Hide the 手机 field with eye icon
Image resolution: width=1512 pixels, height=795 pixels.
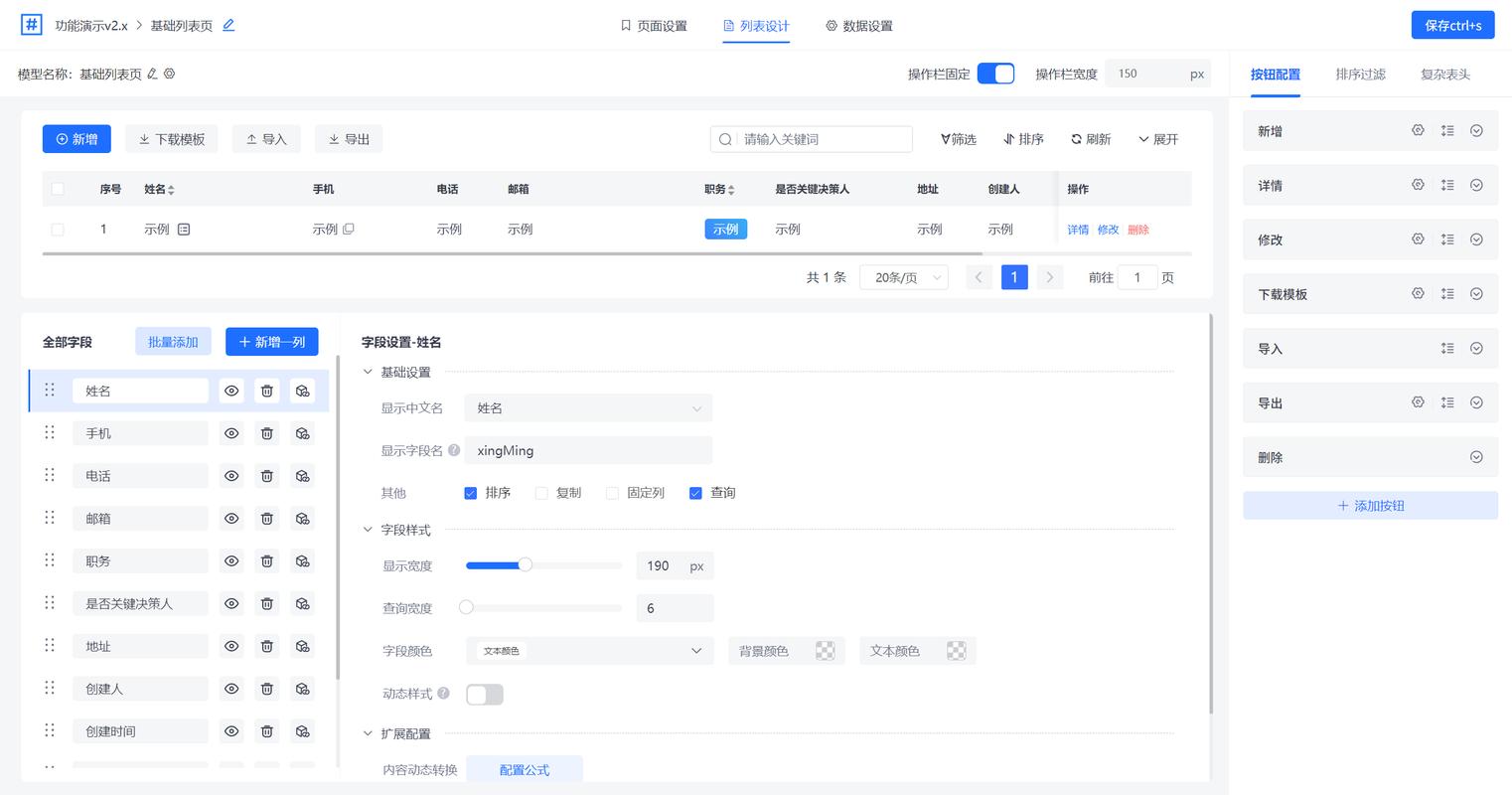coord(231,433)
